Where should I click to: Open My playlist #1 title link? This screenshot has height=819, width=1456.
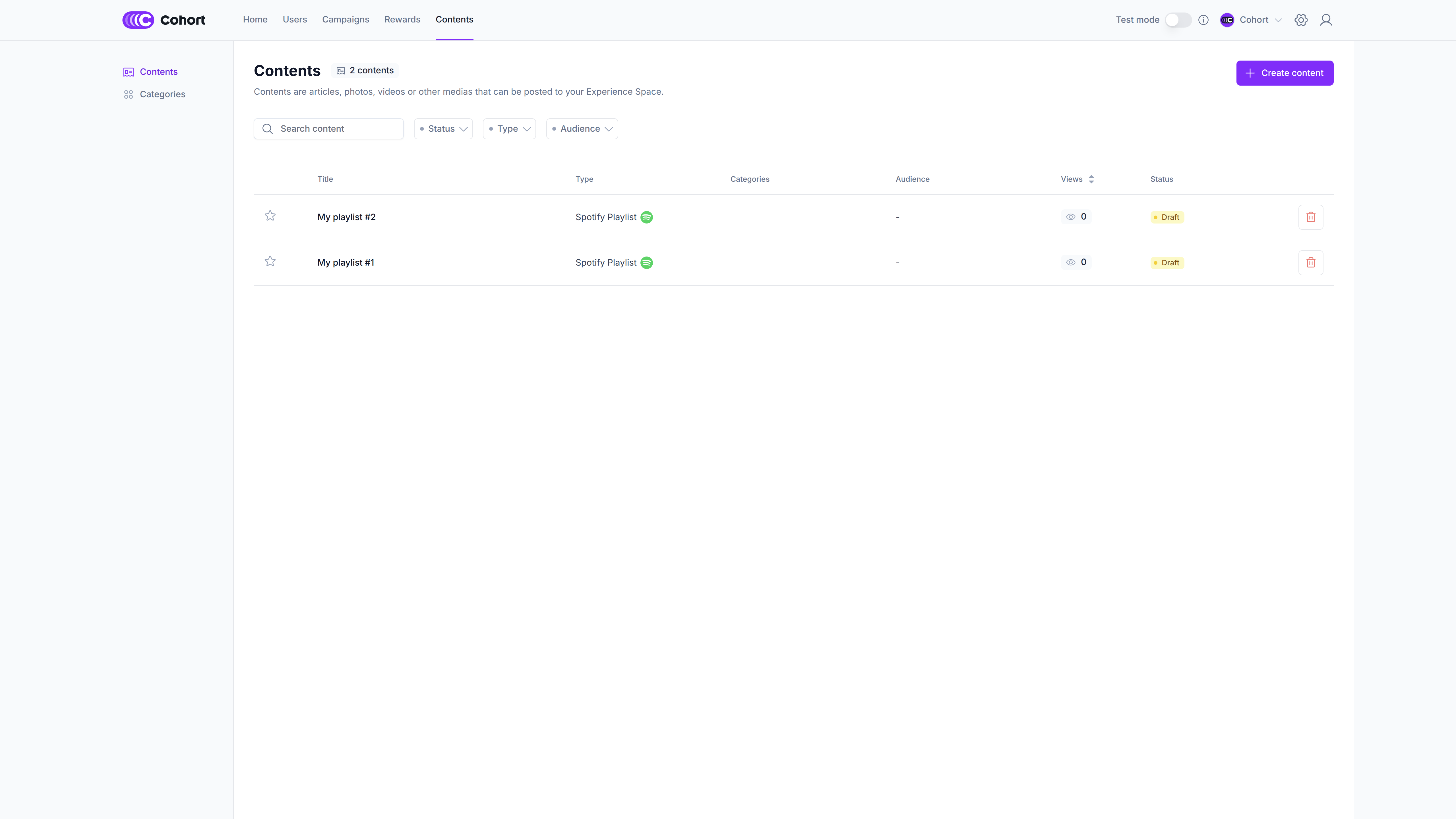[345, 262]
